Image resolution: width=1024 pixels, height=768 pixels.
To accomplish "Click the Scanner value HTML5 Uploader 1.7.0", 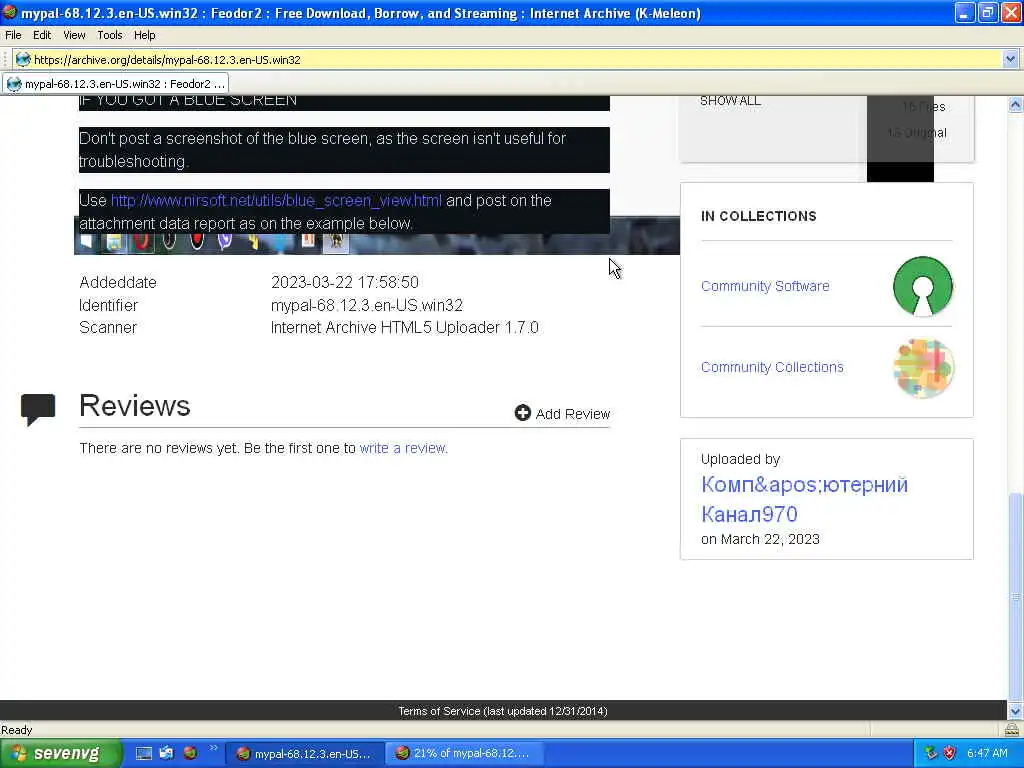I will click(404, 327).
